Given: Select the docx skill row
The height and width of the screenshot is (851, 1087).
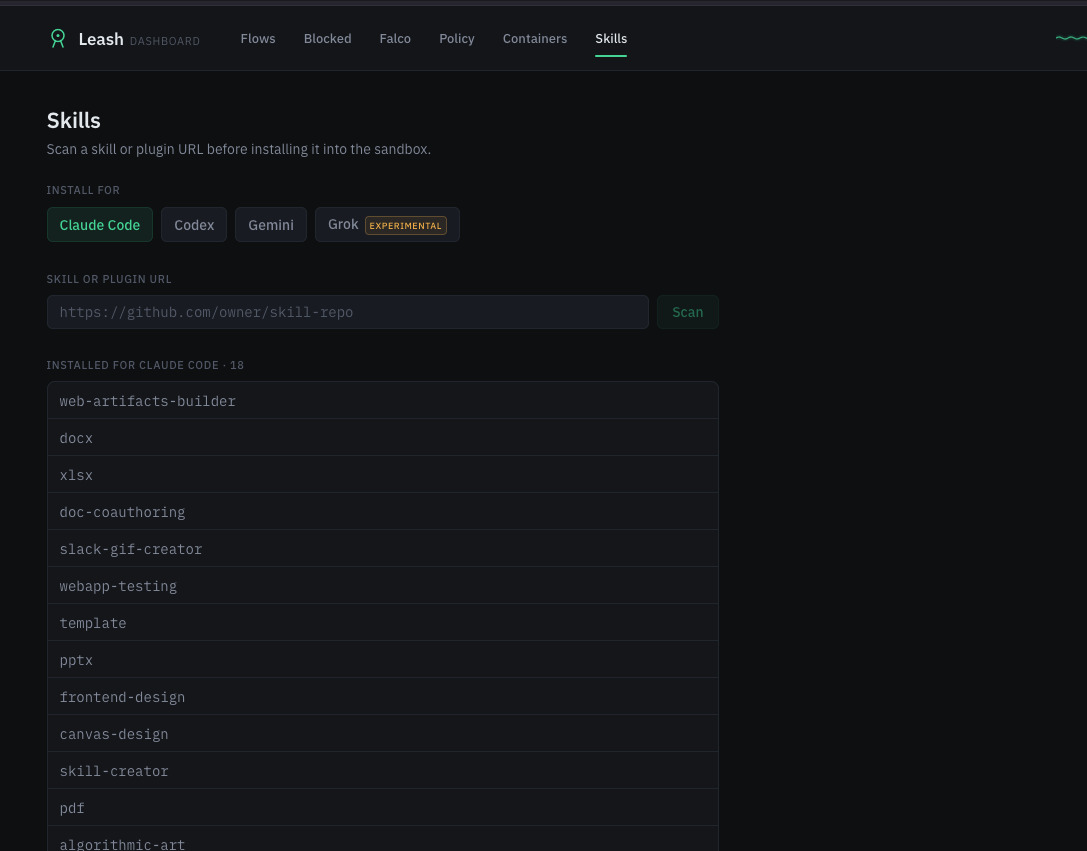Looking at the screenshot, I should [x=383, y=437].
